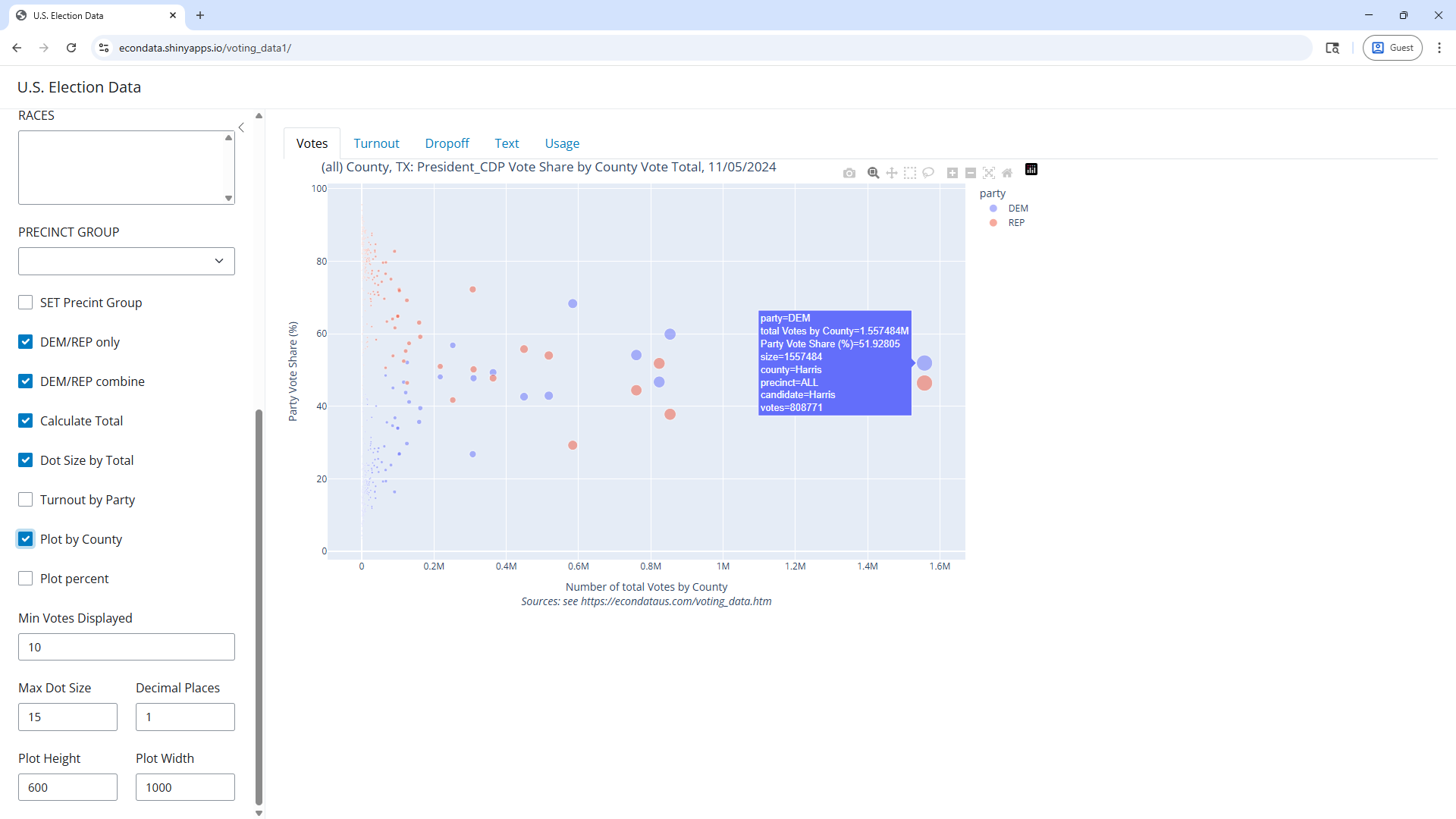Image resolution: width=1456 pixels, height=819 pixels.
Task: Activate the Pan tool in plot toolbar
Action: tap(892, 173)
